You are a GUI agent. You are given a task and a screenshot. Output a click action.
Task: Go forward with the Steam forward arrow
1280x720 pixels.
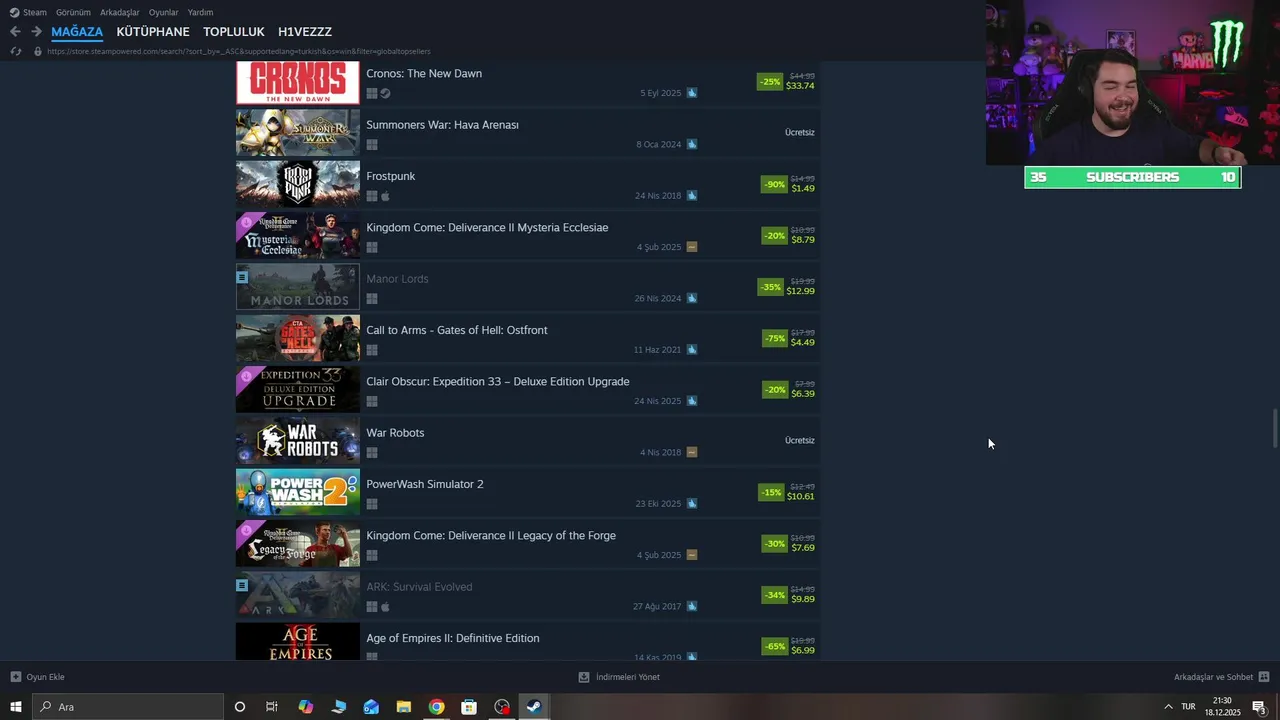36,31
